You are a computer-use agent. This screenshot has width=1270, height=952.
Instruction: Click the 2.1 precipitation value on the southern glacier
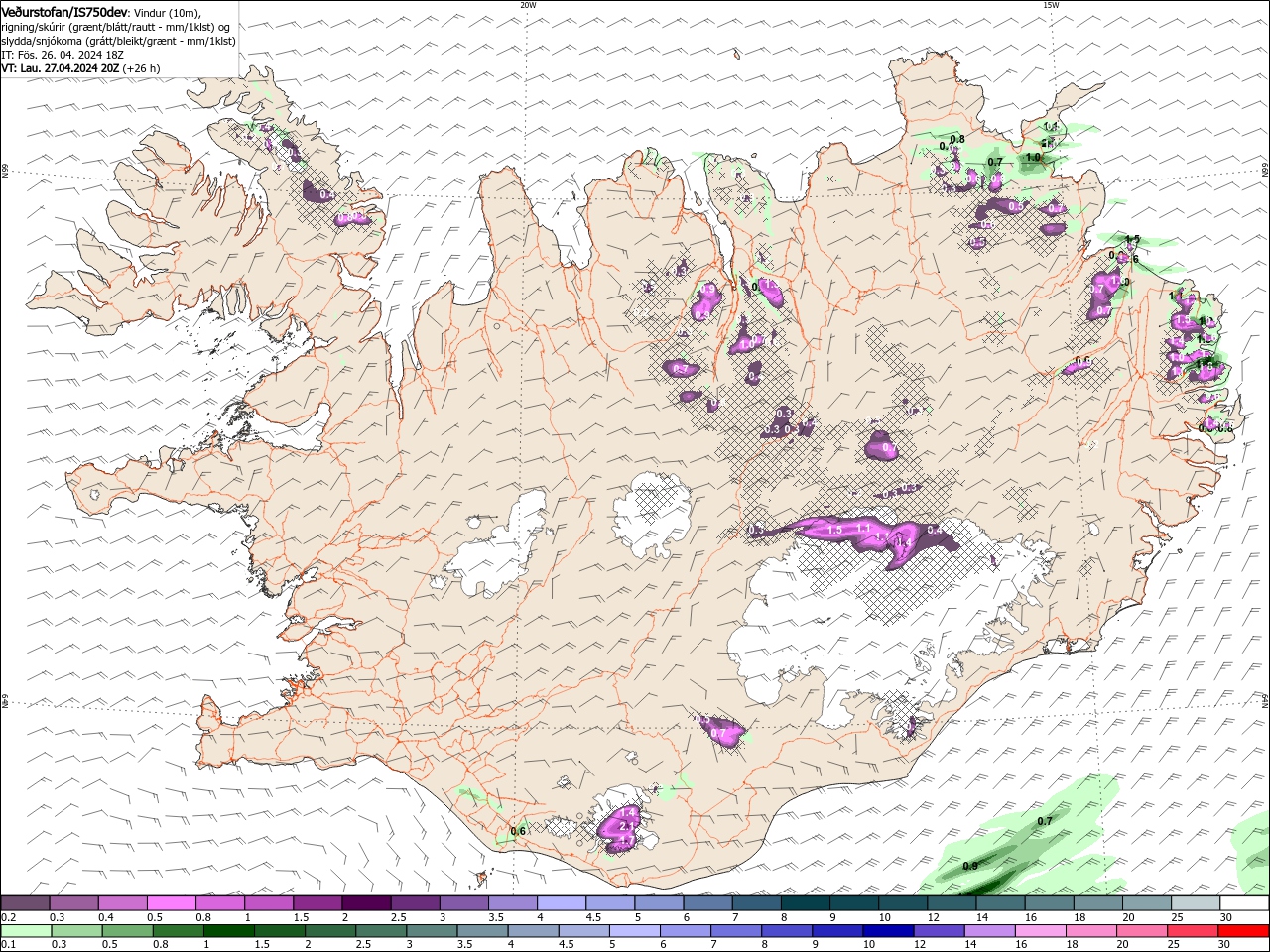click(x=626, y=826)
